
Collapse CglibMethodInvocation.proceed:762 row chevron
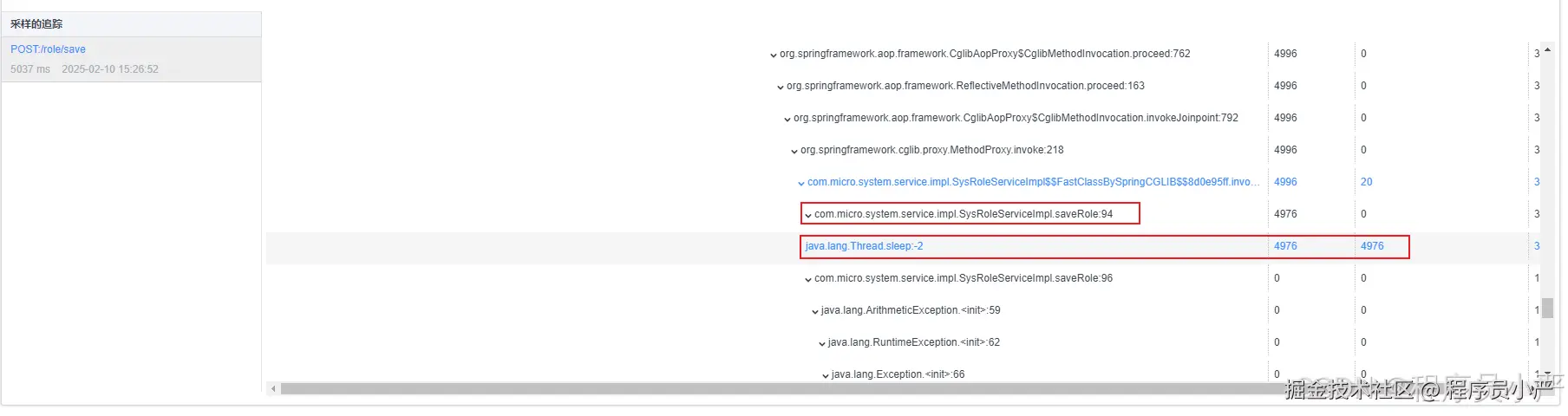[774, 55]
